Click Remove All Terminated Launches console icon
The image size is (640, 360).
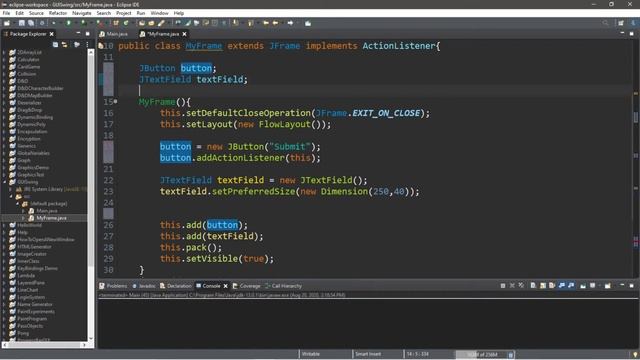click(x=521, y=286)
